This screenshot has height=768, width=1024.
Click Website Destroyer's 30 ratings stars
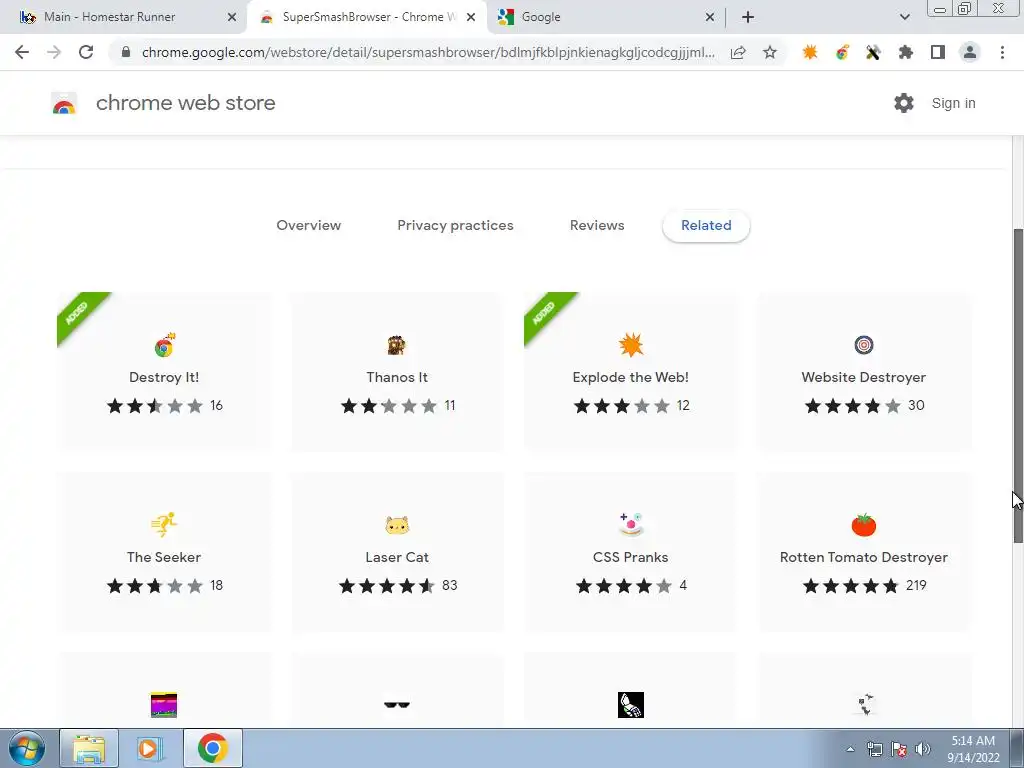tap(852, 406)
